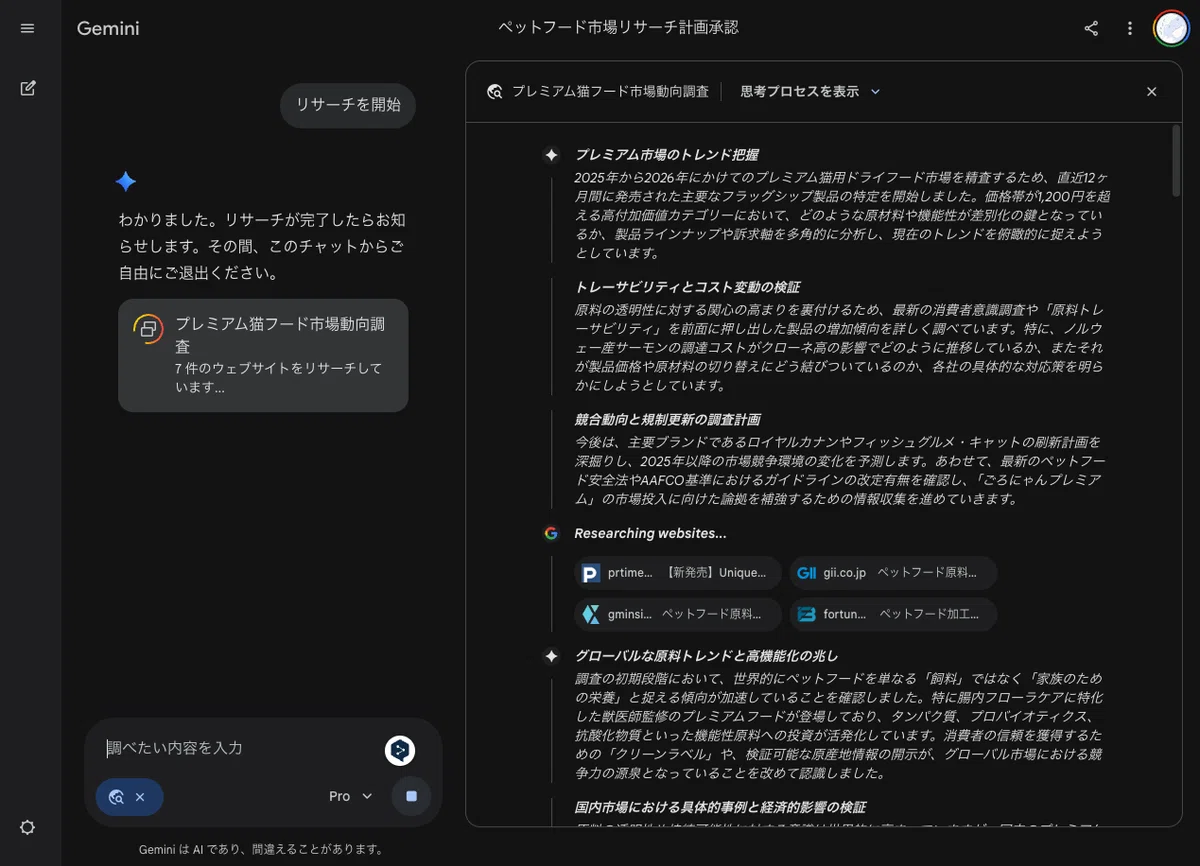The width and height of the screenshot is (1200, 866).
Task: Open the gminsights source chip
Action: click(678, 614)
